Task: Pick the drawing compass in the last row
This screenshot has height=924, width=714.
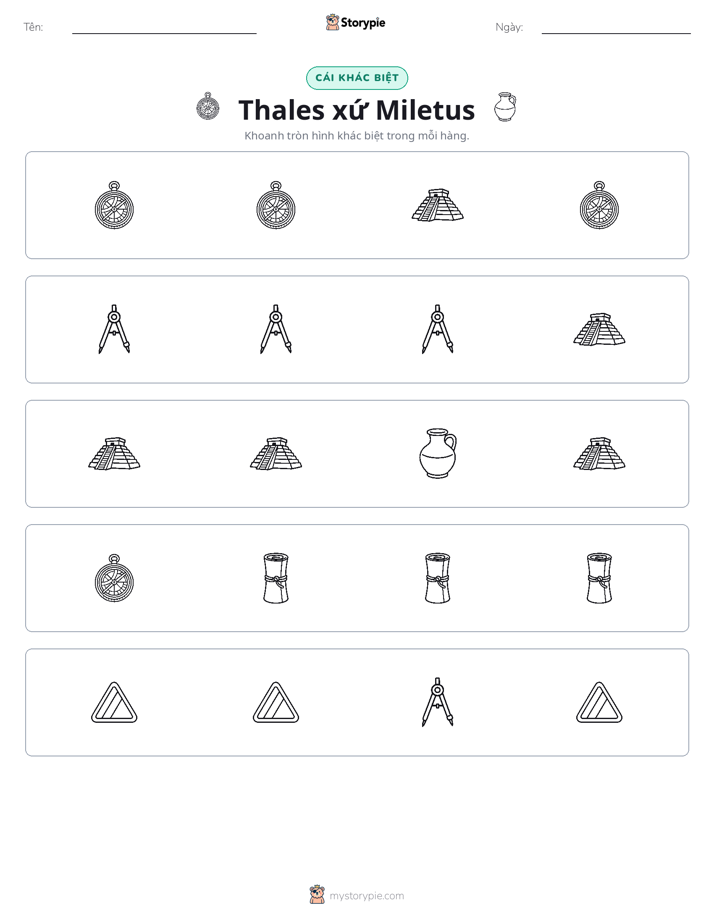Action: coord(438,702)
